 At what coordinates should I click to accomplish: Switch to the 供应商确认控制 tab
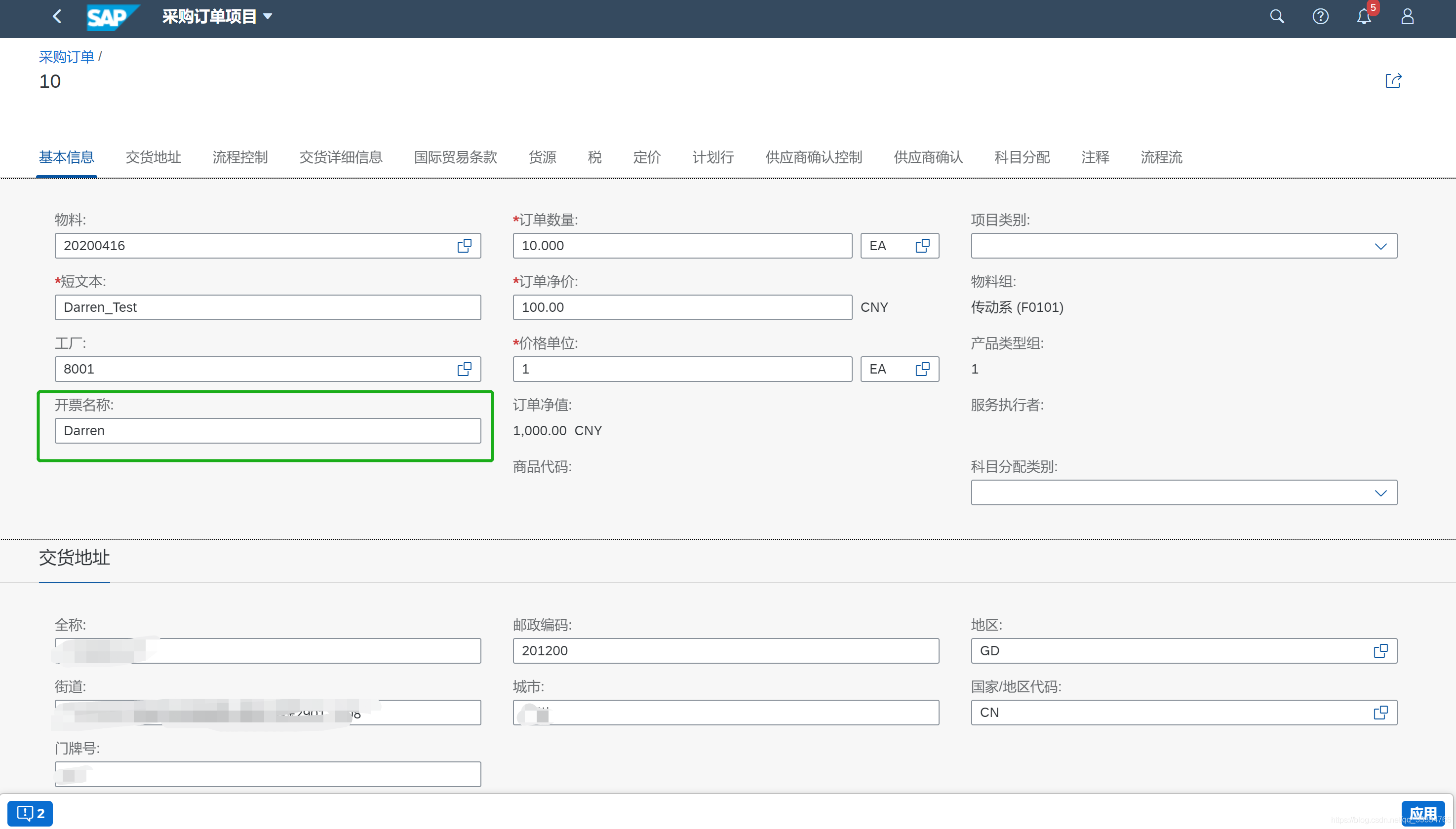[814, 157]
